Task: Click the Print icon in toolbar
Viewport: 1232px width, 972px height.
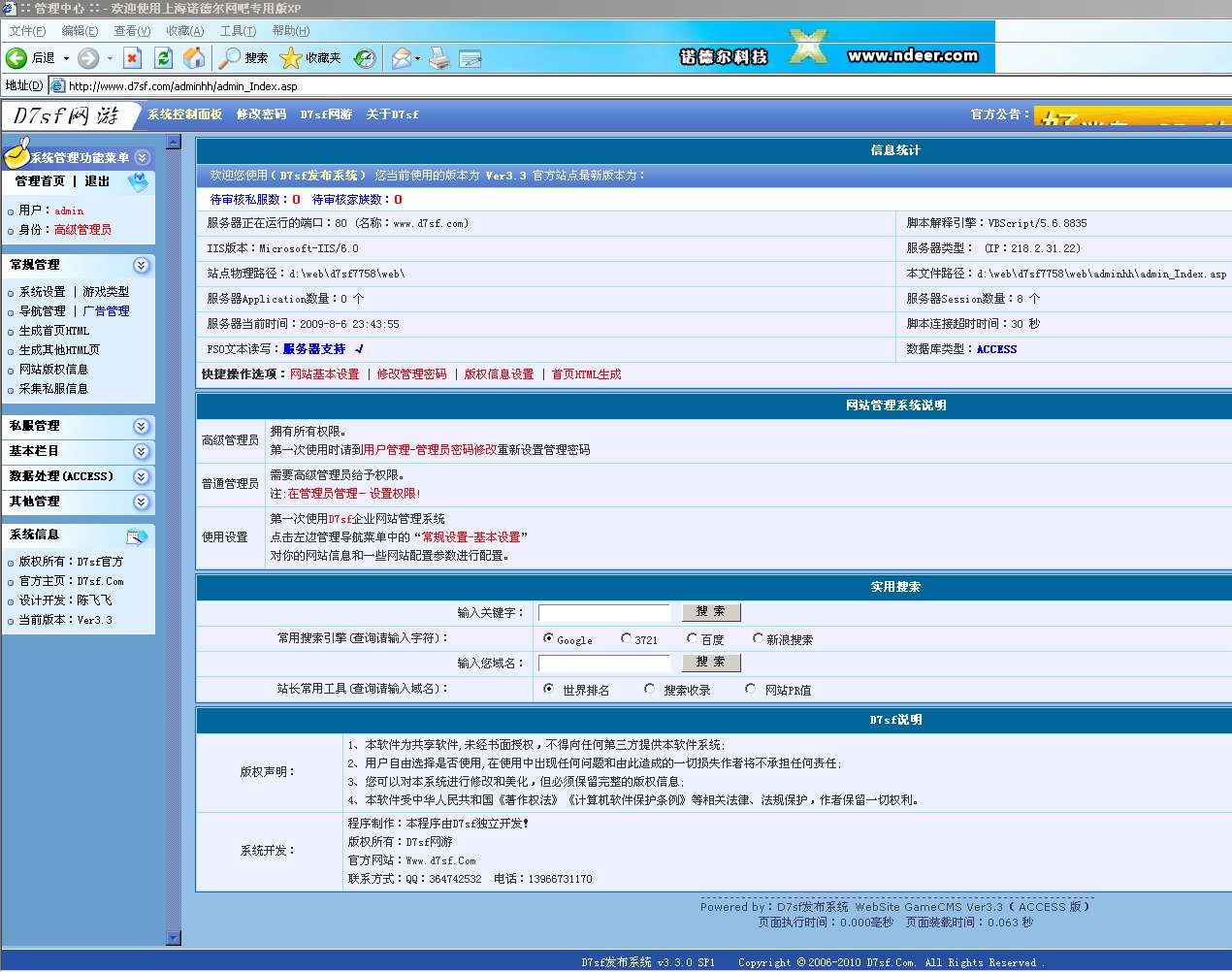Action: coord(439,58)
